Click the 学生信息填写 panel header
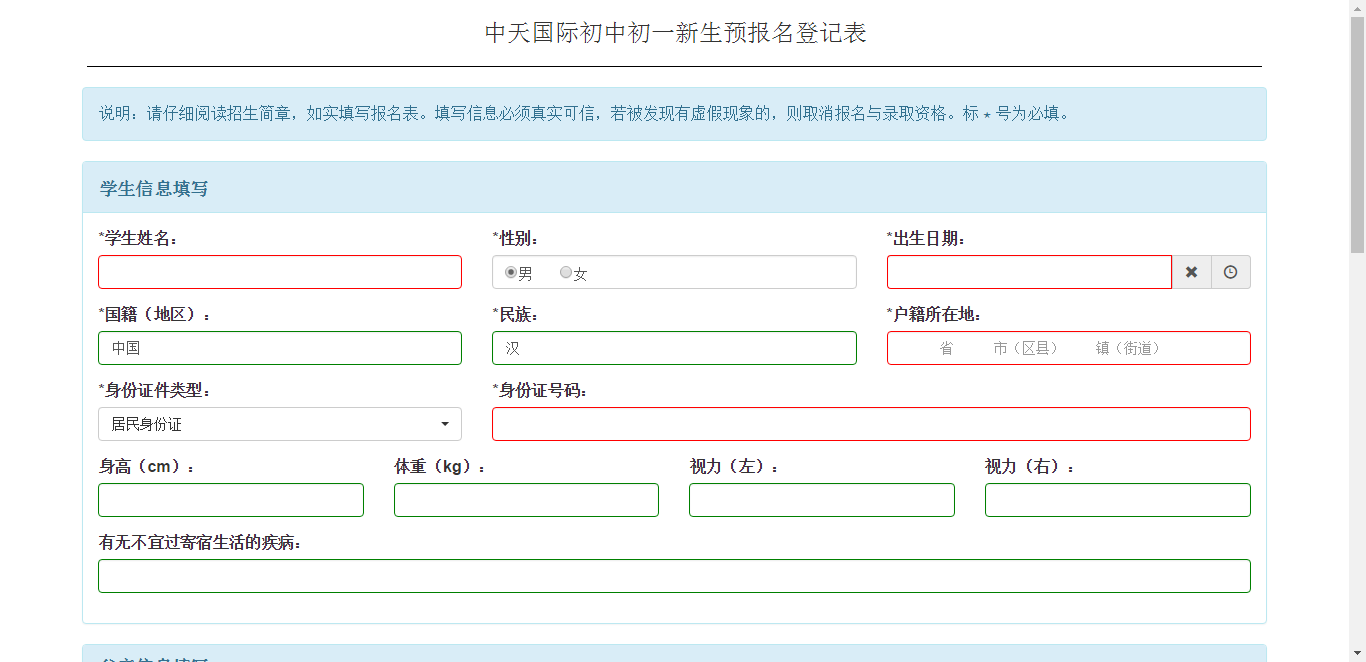 674,188
